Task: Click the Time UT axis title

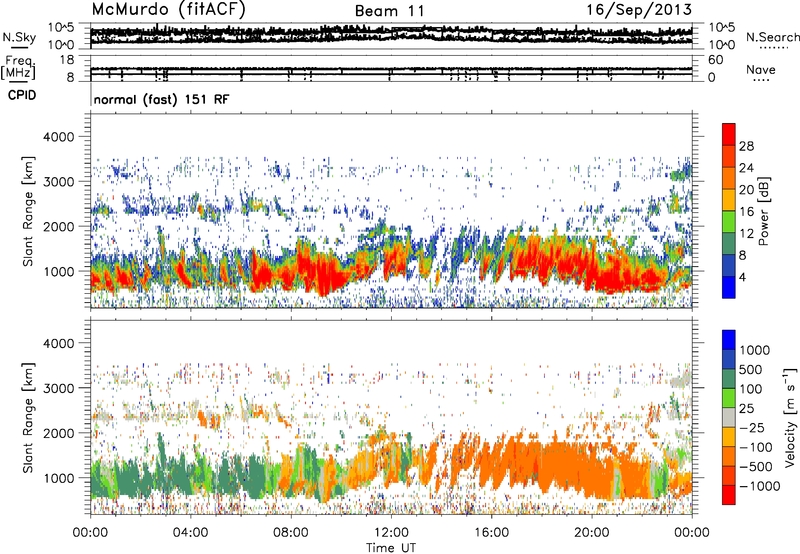Action: click(391, 548)
